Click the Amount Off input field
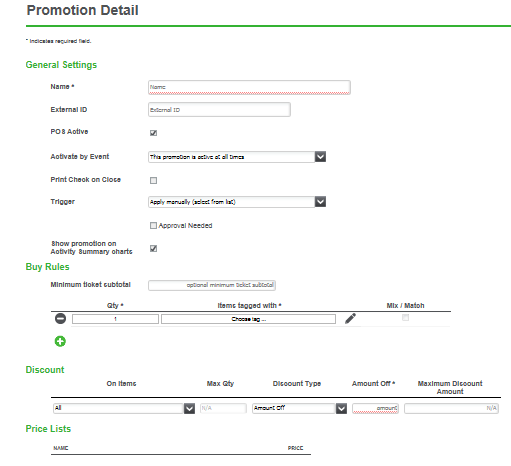 point(375,408)
